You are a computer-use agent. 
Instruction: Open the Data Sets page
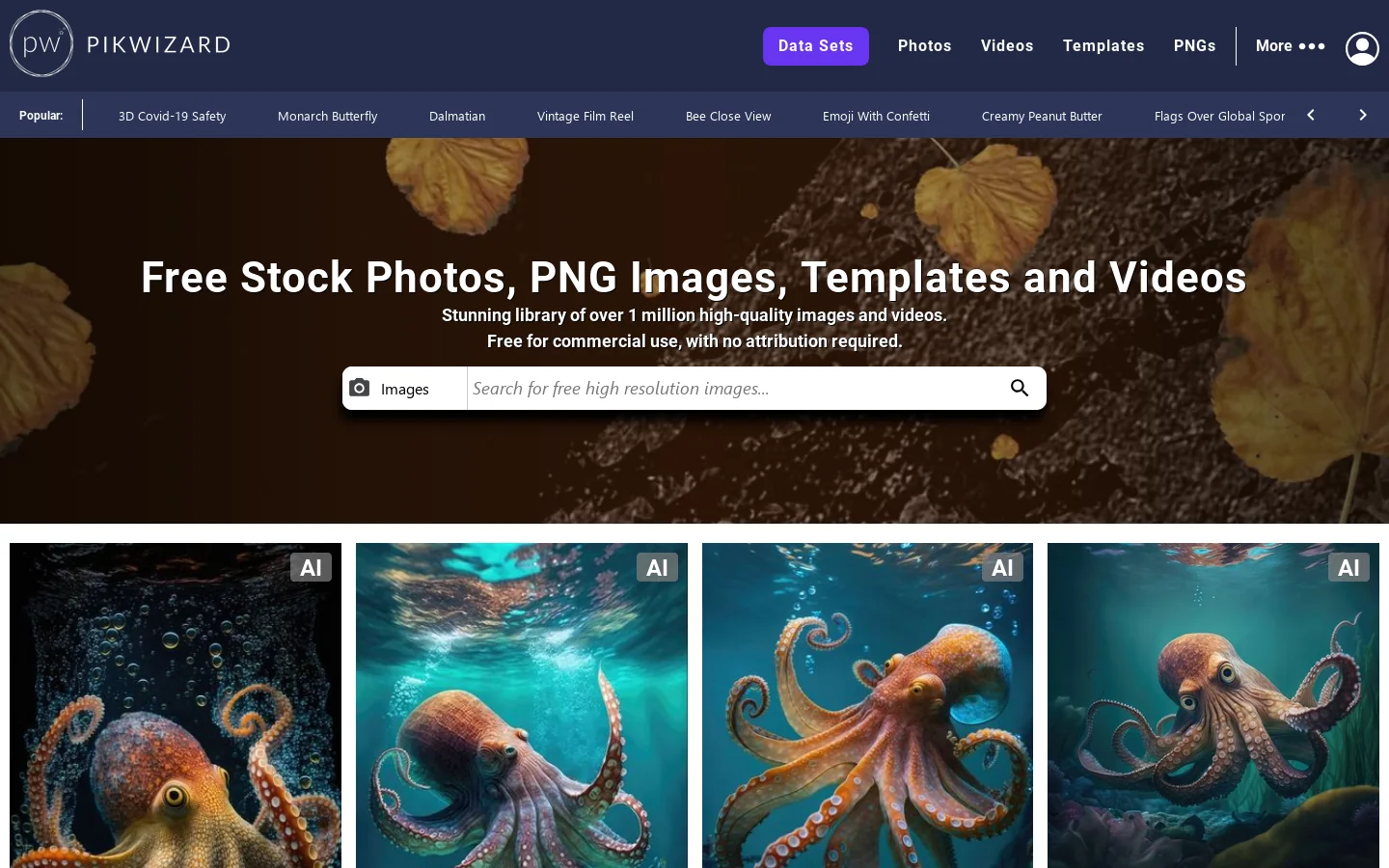click(x=816, y=46)
